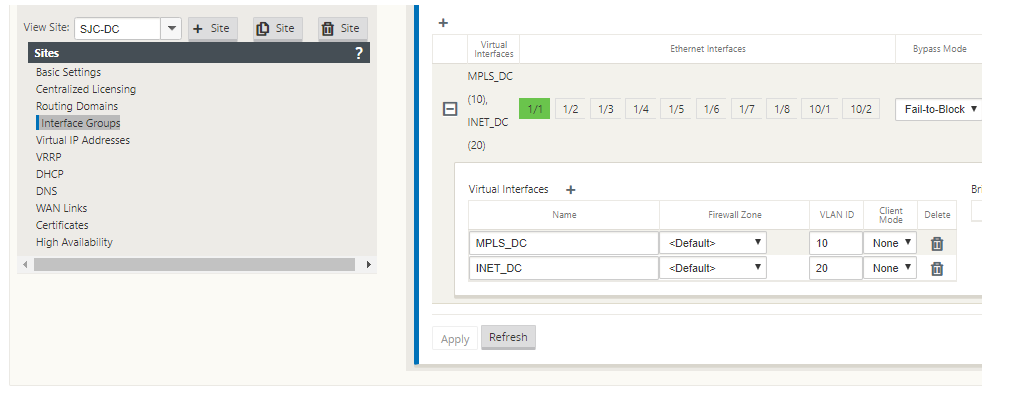Viewport: 1014px width, 397px height.
Task: Click the VLAN ID field showing 10
Action: click(x=836, y=243)
